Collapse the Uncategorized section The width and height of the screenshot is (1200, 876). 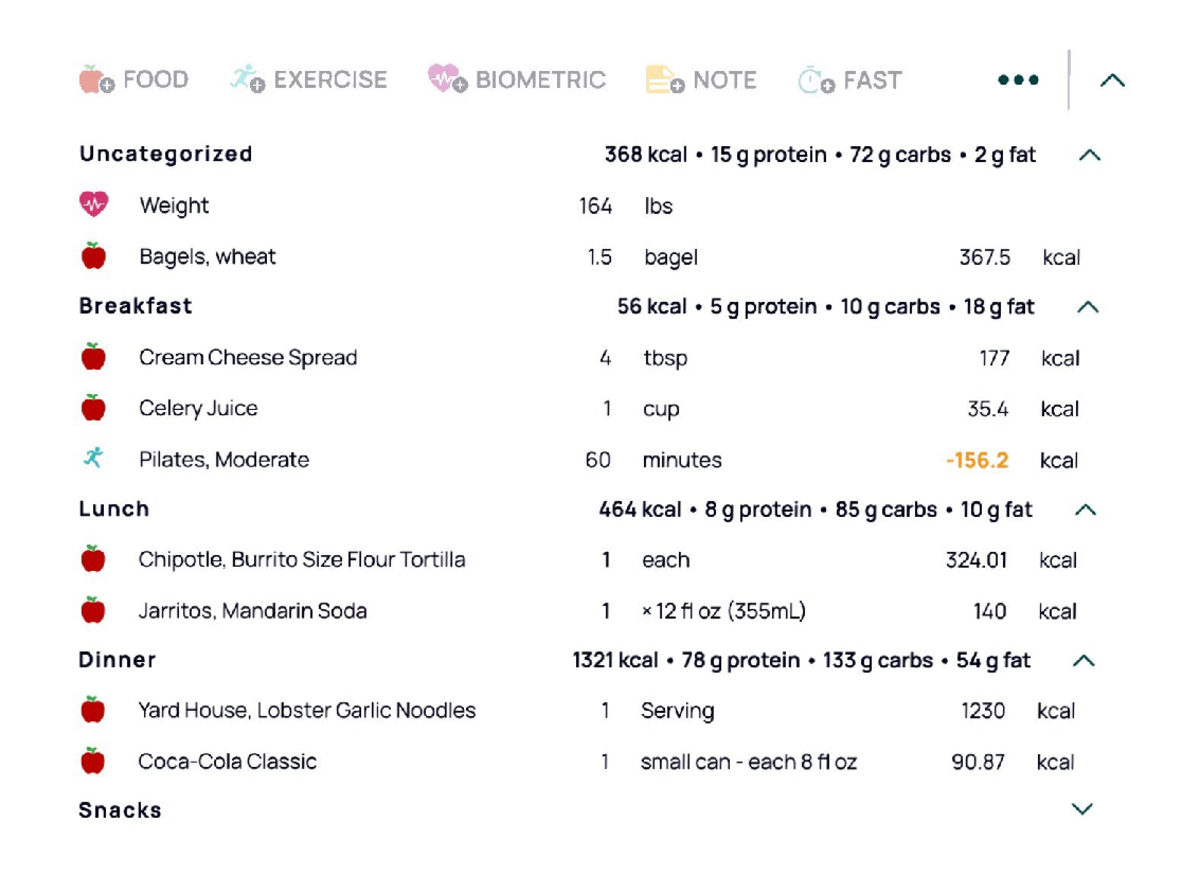point(1090,154)
